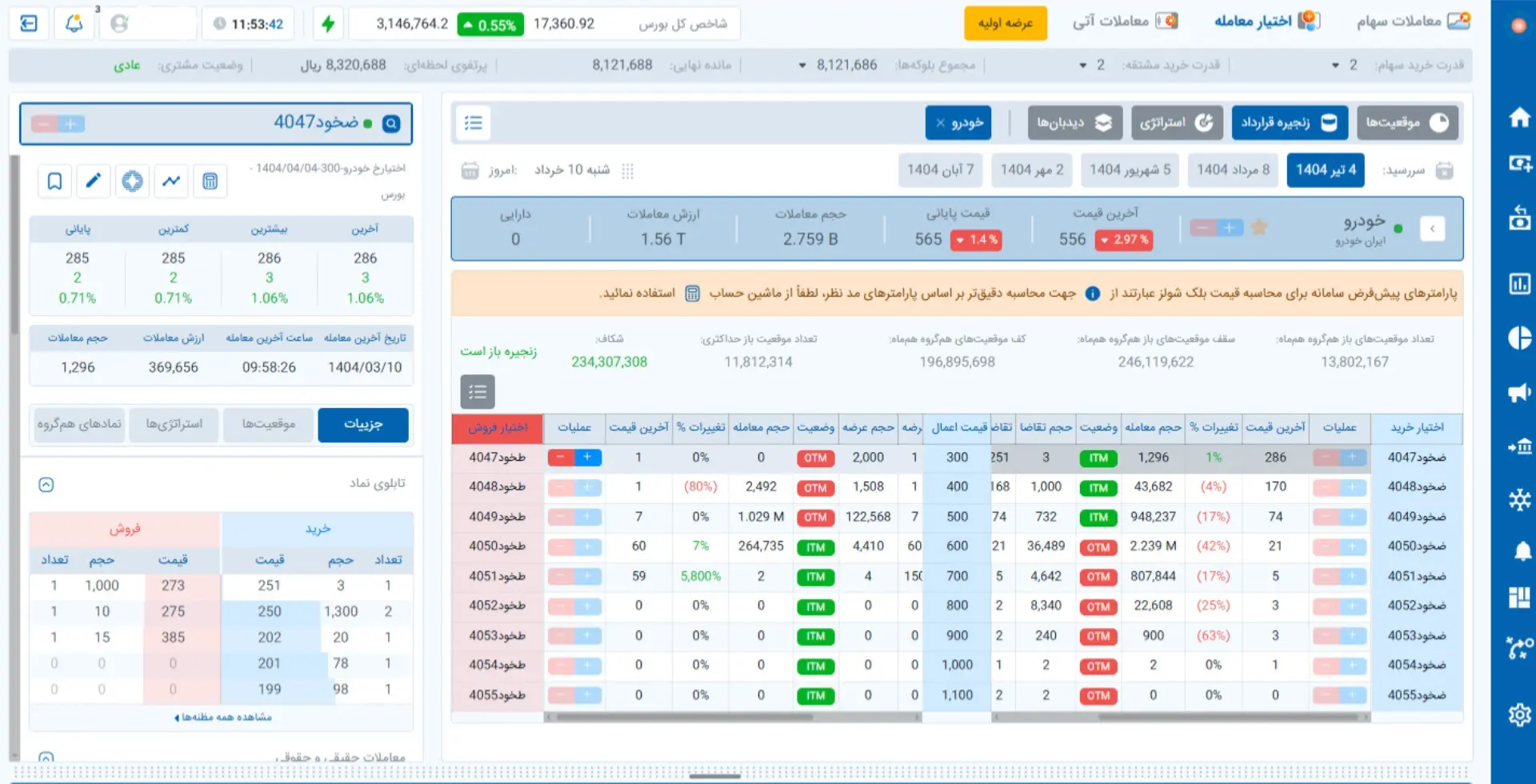The image size is (1536, 784).
Task: Click sell-side plus/minus for ضخود4055
Action: (574, 695)
